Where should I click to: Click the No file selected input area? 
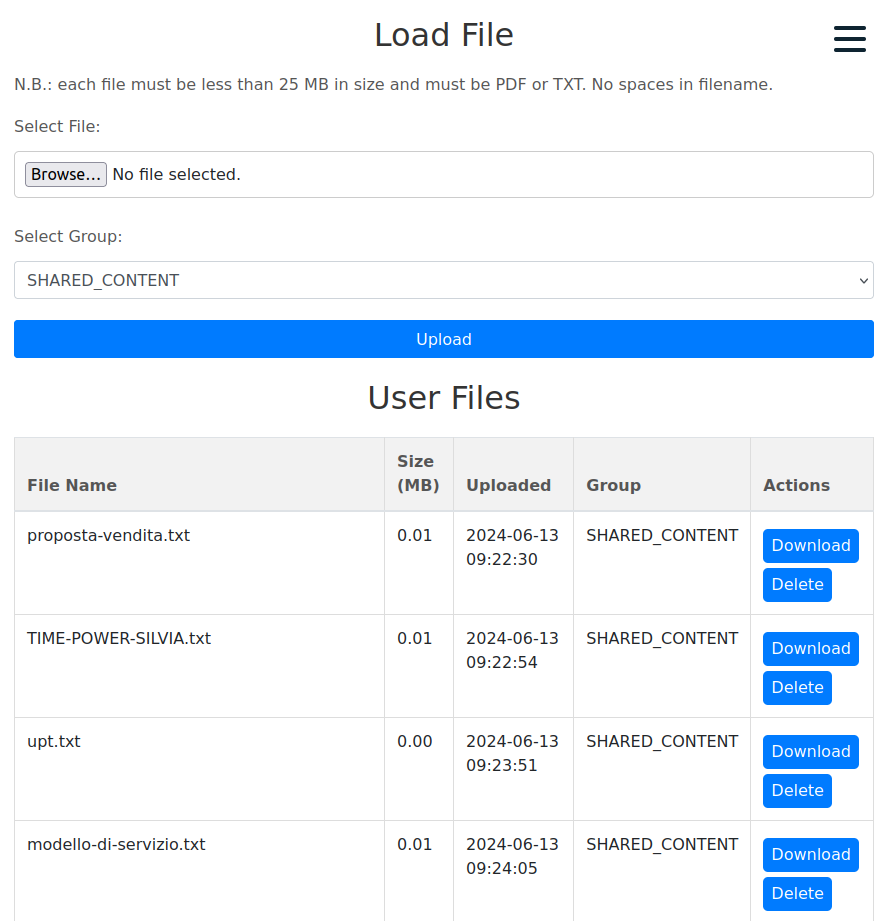[x=444, y=174]
